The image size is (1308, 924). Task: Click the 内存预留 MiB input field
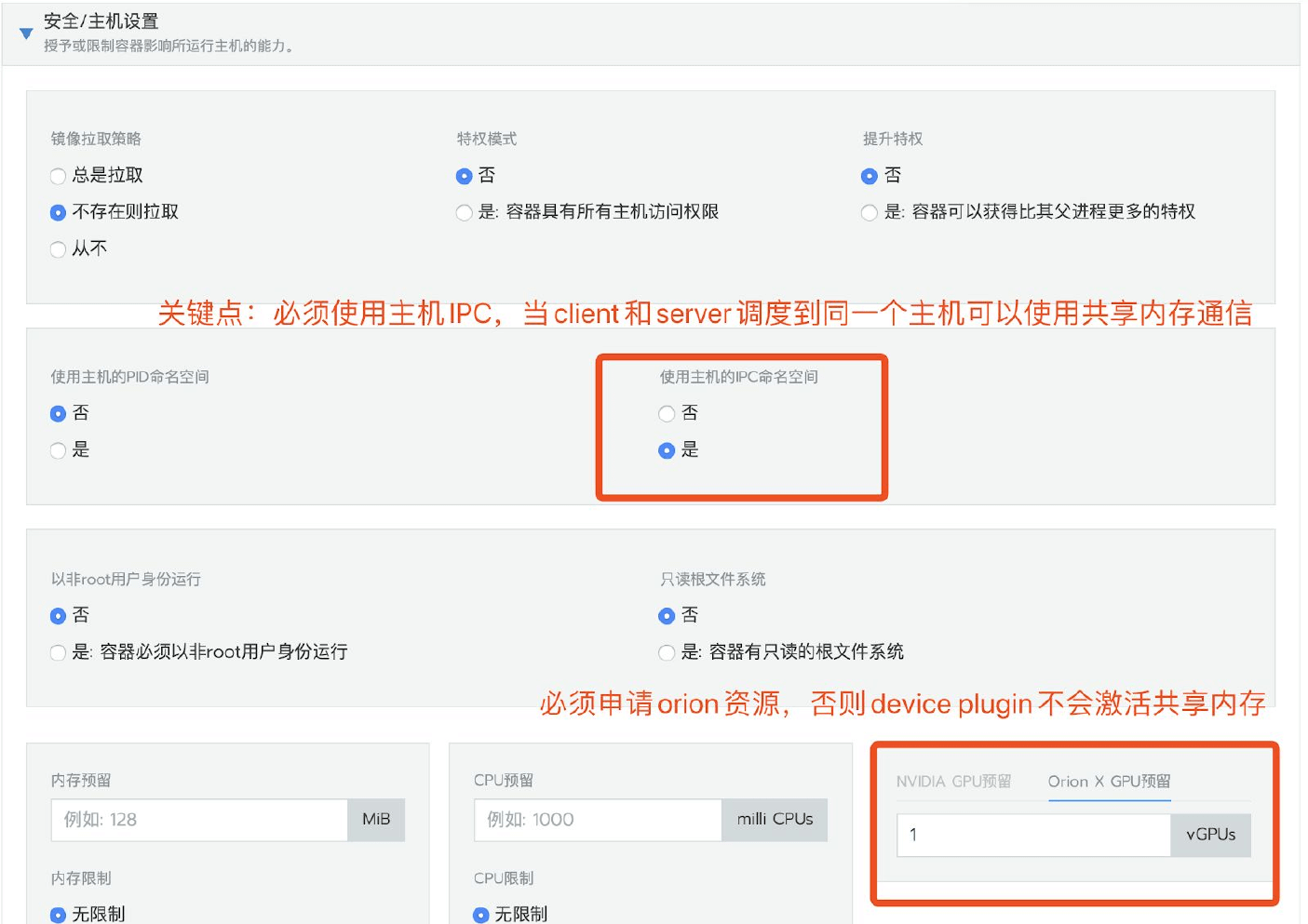coord(199,820)
